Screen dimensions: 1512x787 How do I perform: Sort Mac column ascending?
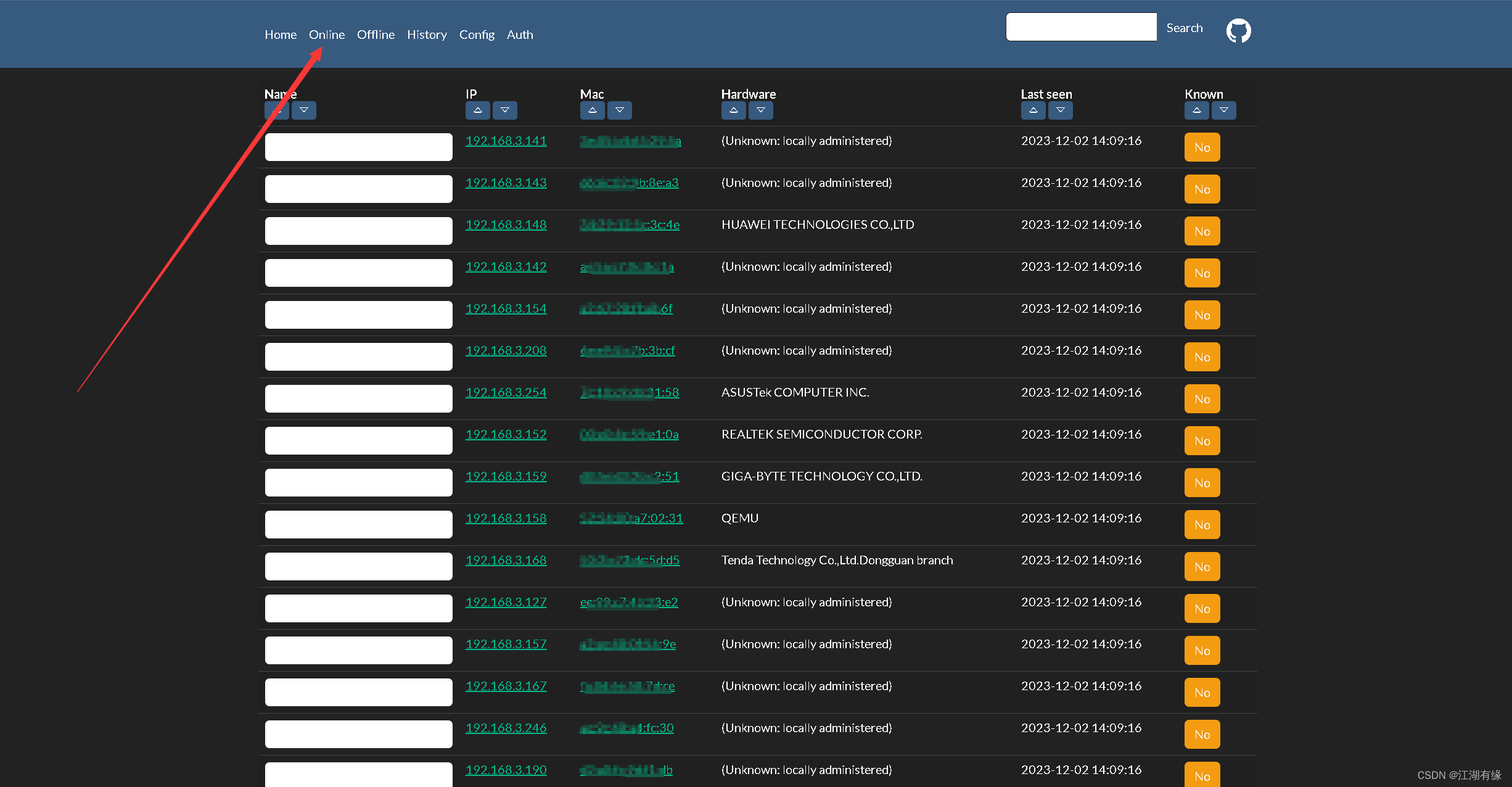click(x=592, y=110)
